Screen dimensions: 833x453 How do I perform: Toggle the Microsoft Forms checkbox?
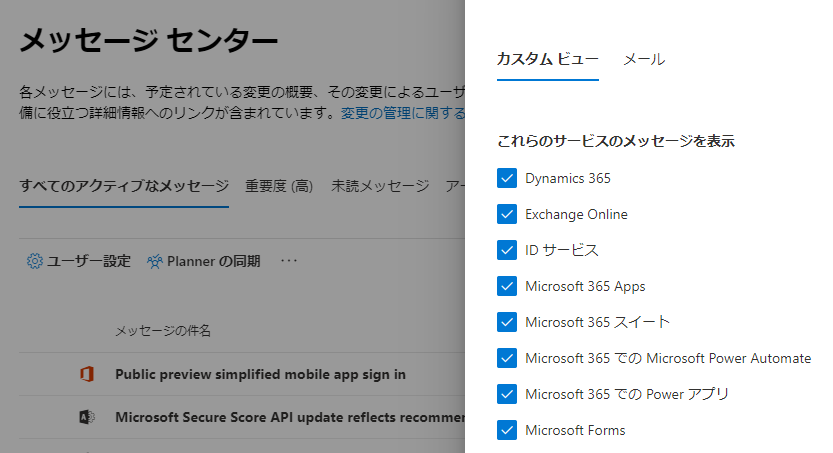507,430
